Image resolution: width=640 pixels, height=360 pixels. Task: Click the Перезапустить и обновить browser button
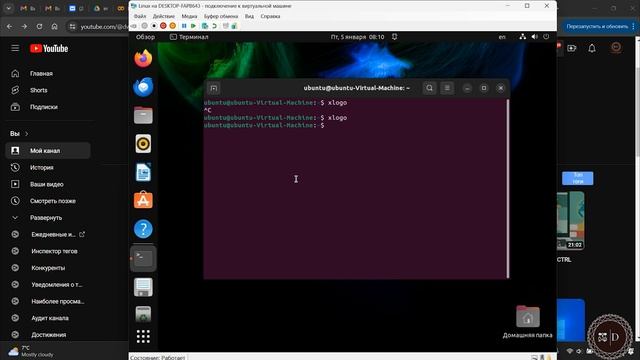coord(597,27)
